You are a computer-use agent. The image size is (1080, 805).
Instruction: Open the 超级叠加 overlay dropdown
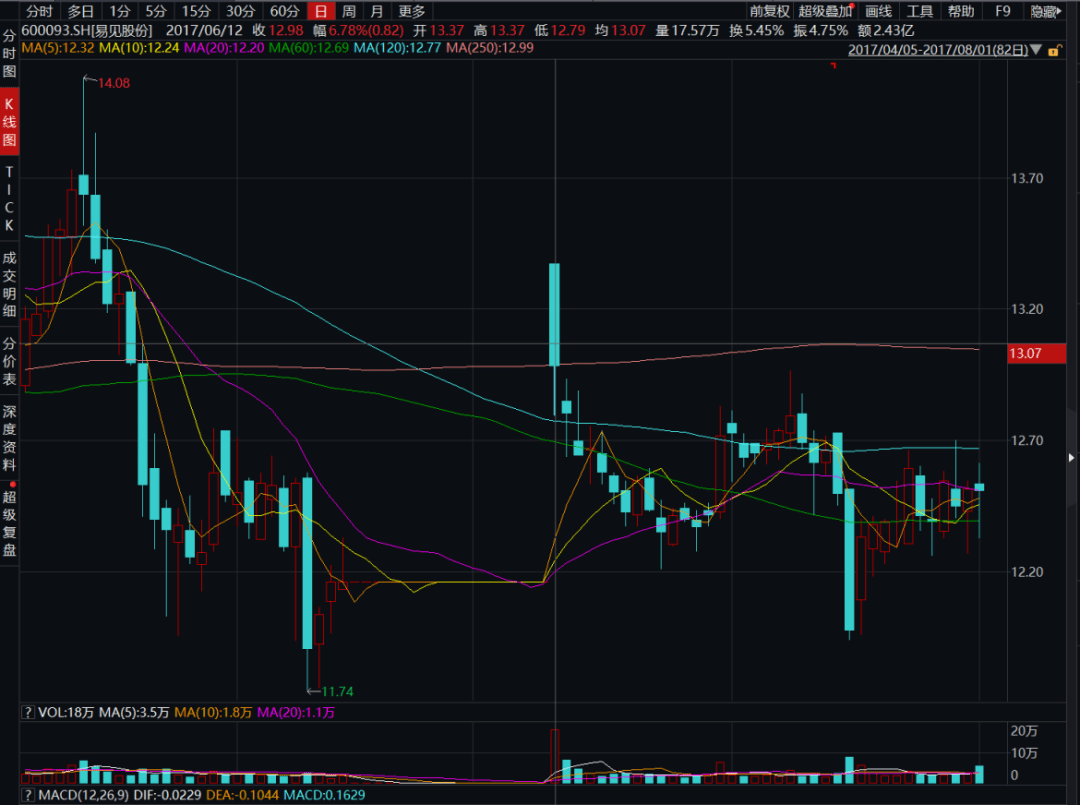(826, 11)
